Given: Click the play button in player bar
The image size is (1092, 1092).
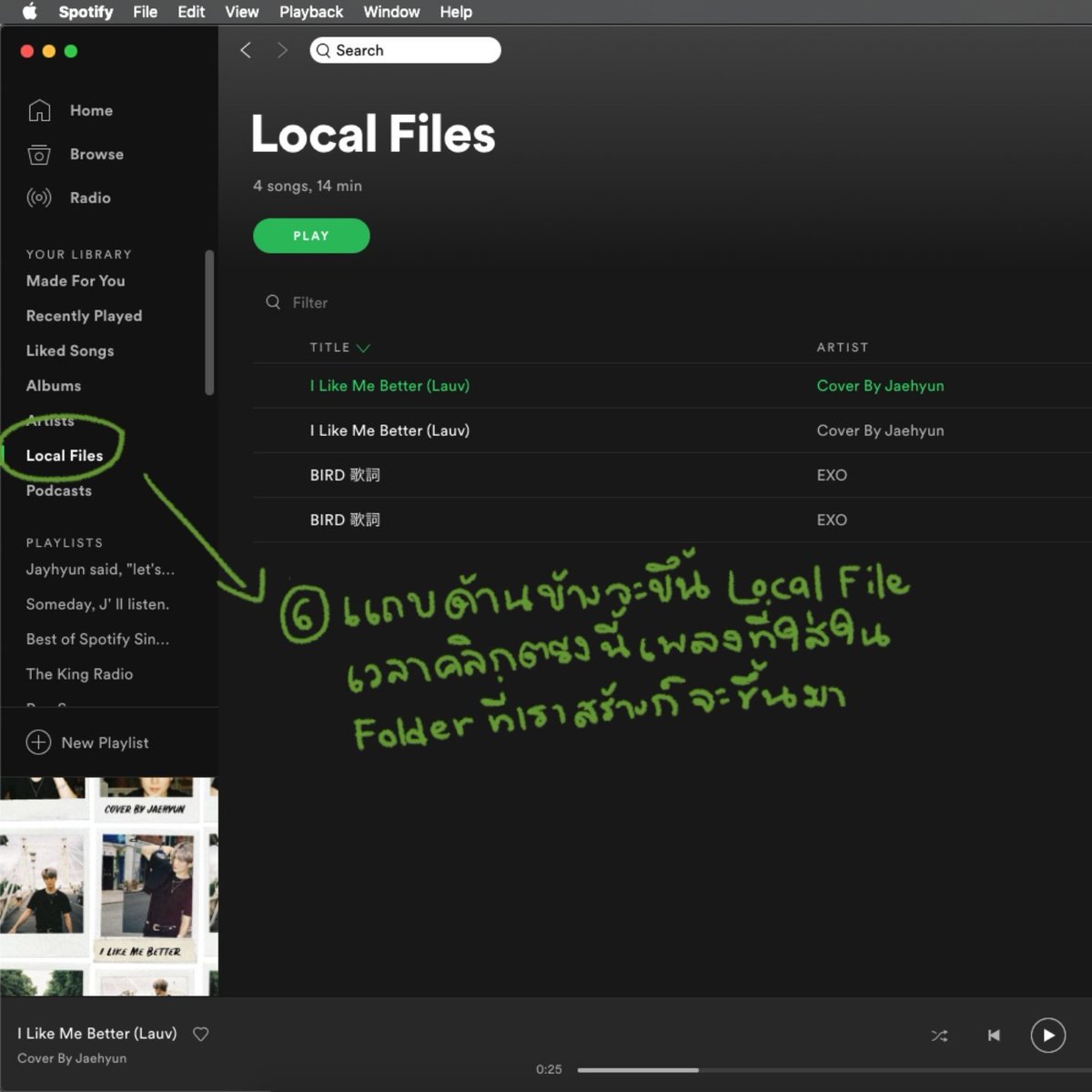Looking at the screenshot, I should coord(1048,1036).
